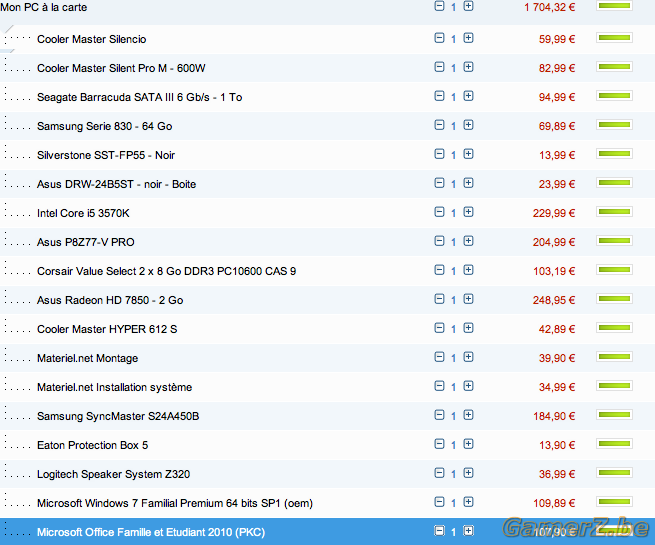Open Logitech Speaker System Z320 item

pyautogui.click(x=113, y=474)
